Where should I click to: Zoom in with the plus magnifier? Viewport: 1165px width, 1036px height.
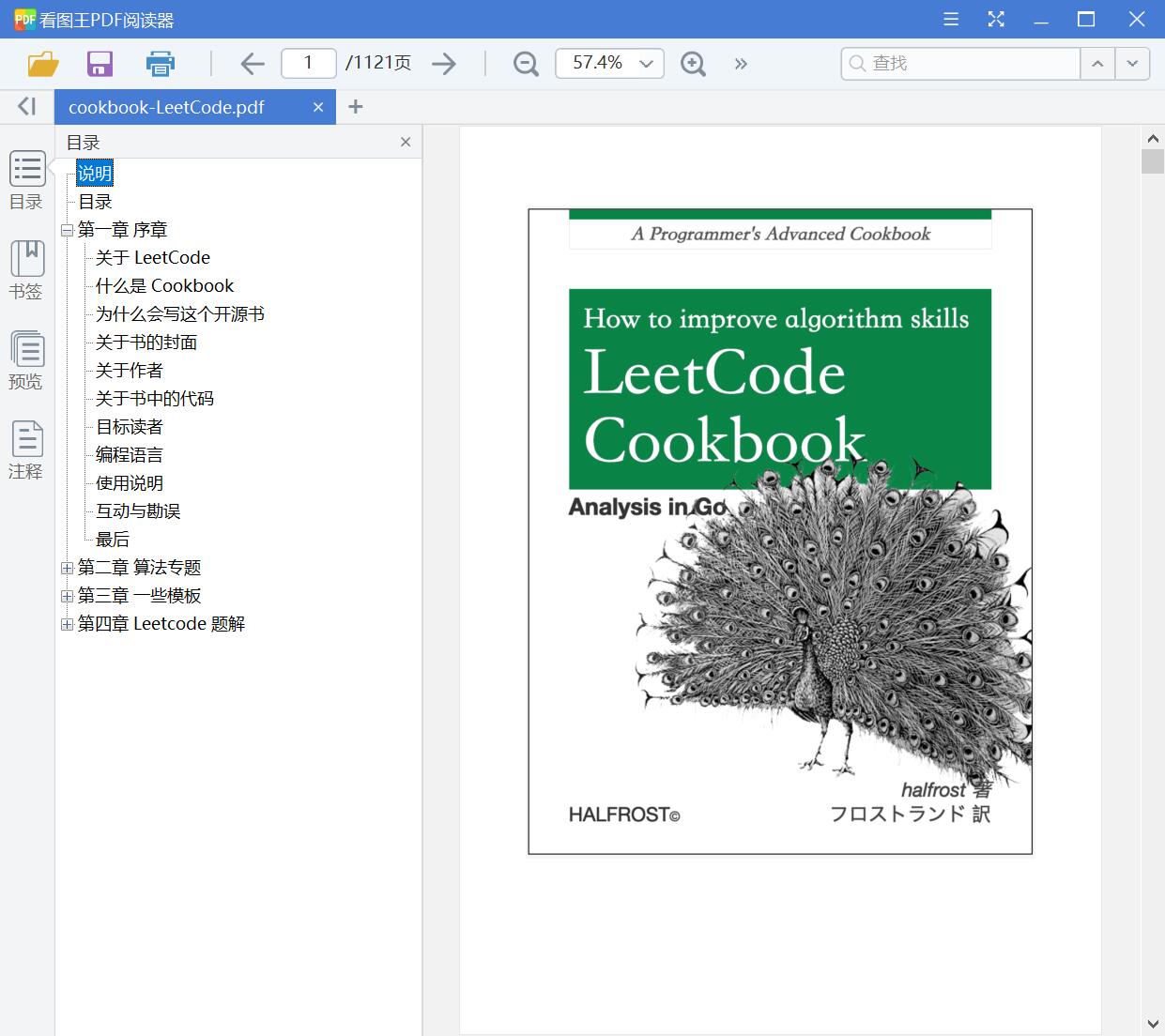click(693, 64)
